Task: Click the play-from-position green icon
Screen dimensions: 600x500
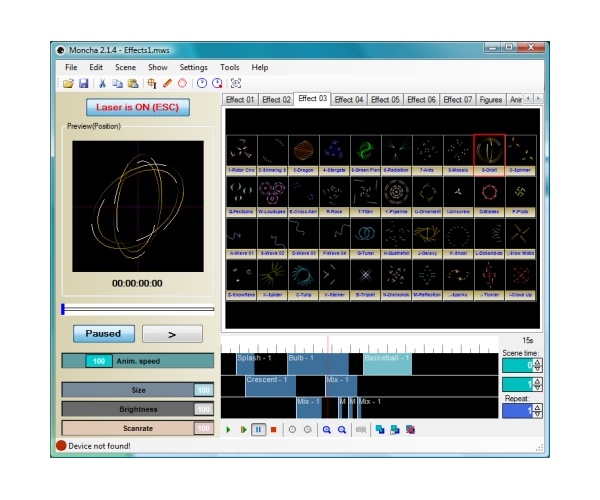Action: tap(243, 430)
